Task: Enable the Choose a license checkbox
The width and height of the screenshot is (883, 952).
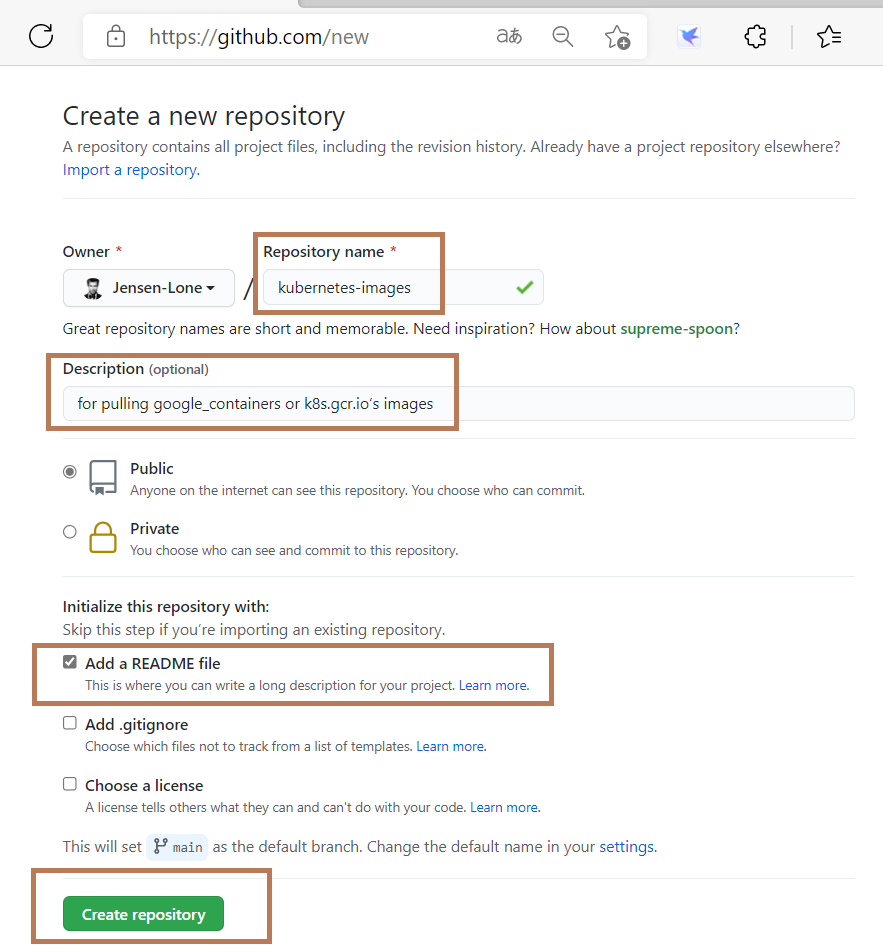Action: [x=70, y=784]
